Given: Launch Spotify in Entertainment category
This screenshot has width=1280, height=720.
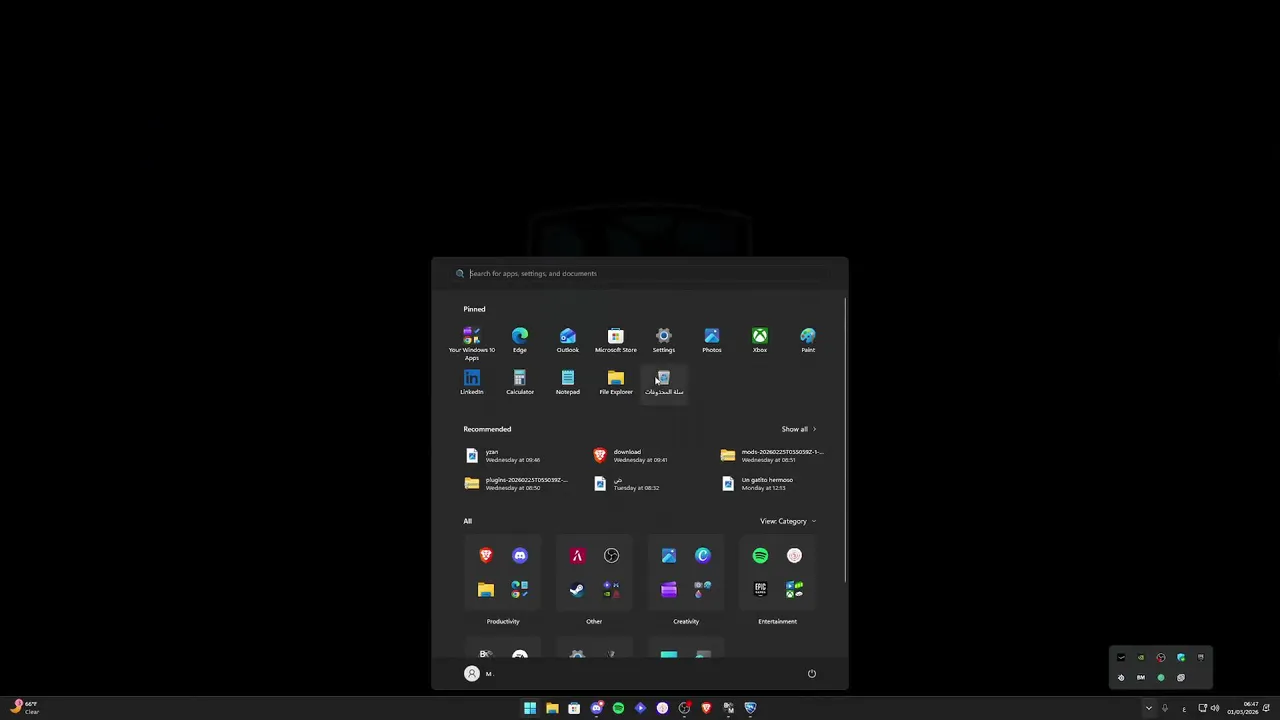Looking at the screenshot, I should tap(760, 555).
